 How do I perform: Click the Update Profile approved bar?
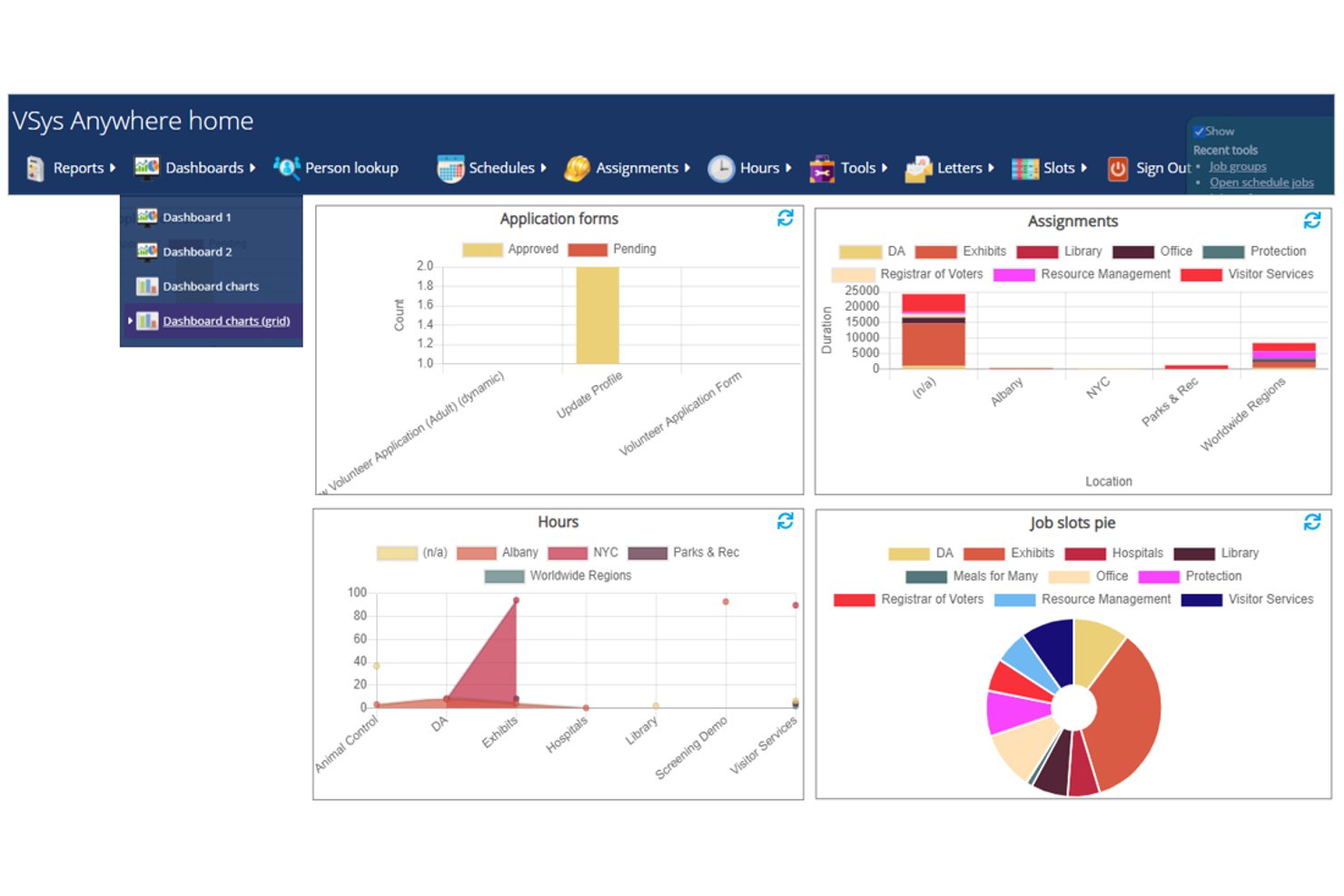(598, 315)
